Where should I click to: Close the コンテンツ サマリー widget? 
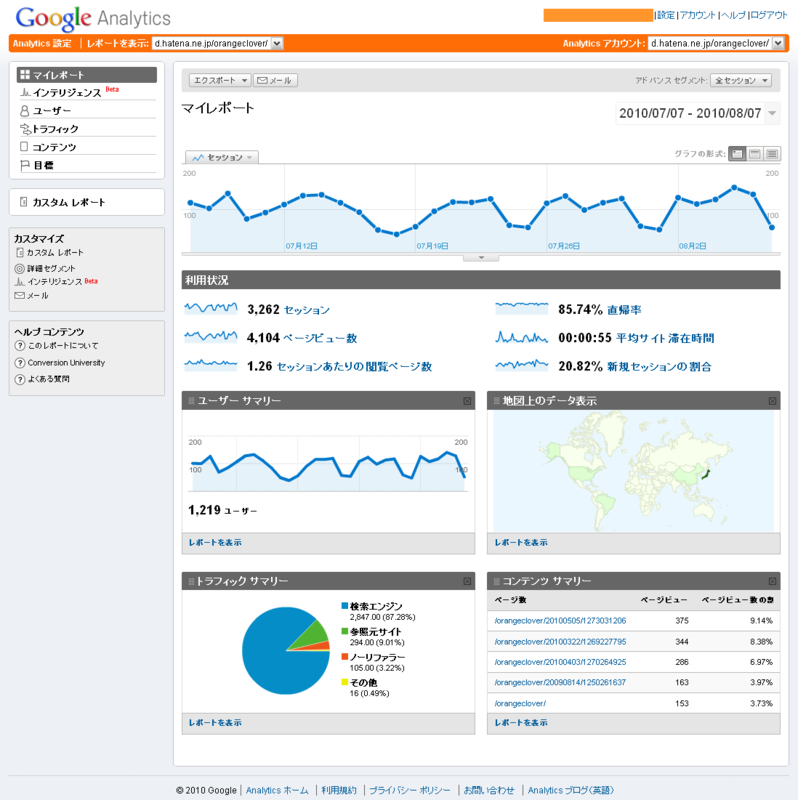(x=772, y=581)
